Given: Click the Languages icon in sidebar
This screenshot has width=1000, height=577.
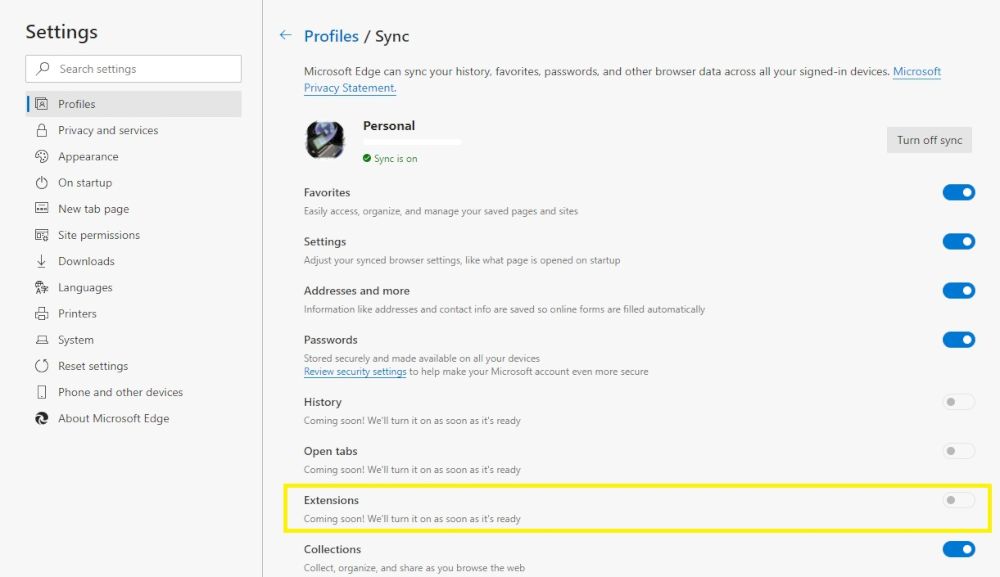Looking at the screenshot, I should pyautogui.click(x=41, y=287).
